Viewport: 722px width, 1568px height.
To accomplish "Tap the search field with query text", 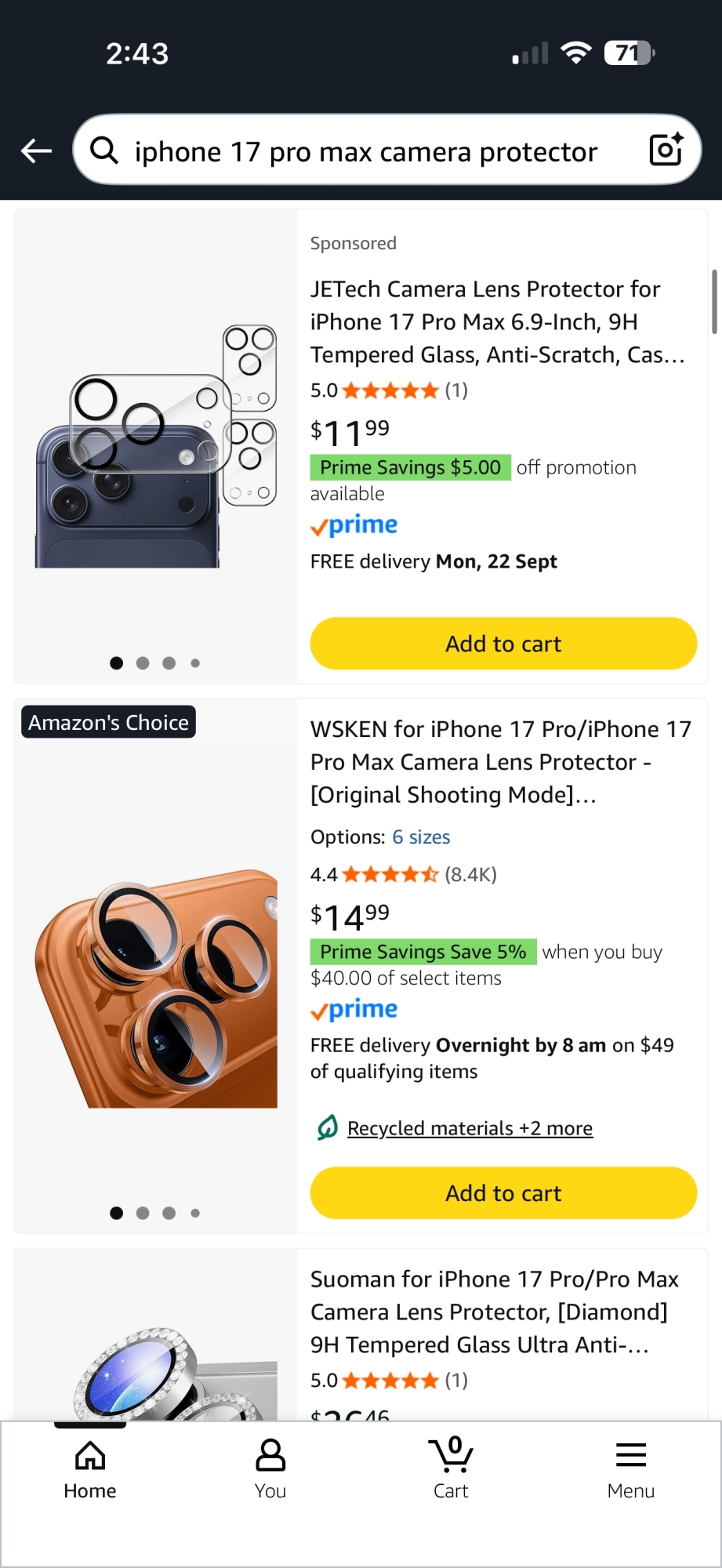I will click(366, 151).
